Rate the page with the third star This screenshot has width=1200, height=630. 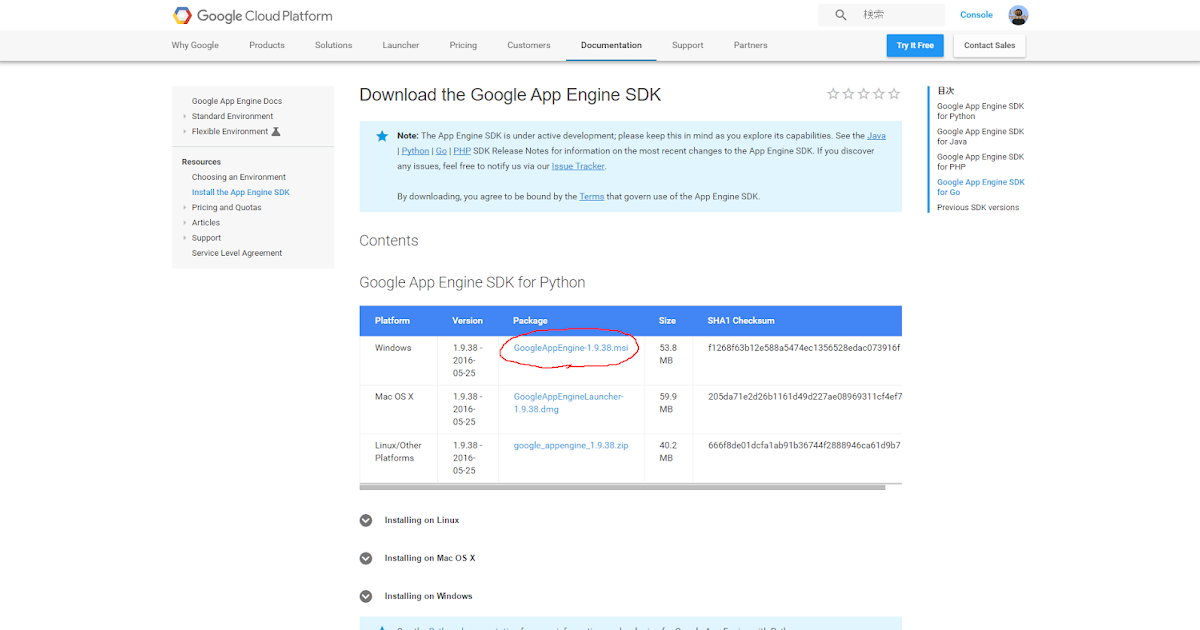pos(864,94)
